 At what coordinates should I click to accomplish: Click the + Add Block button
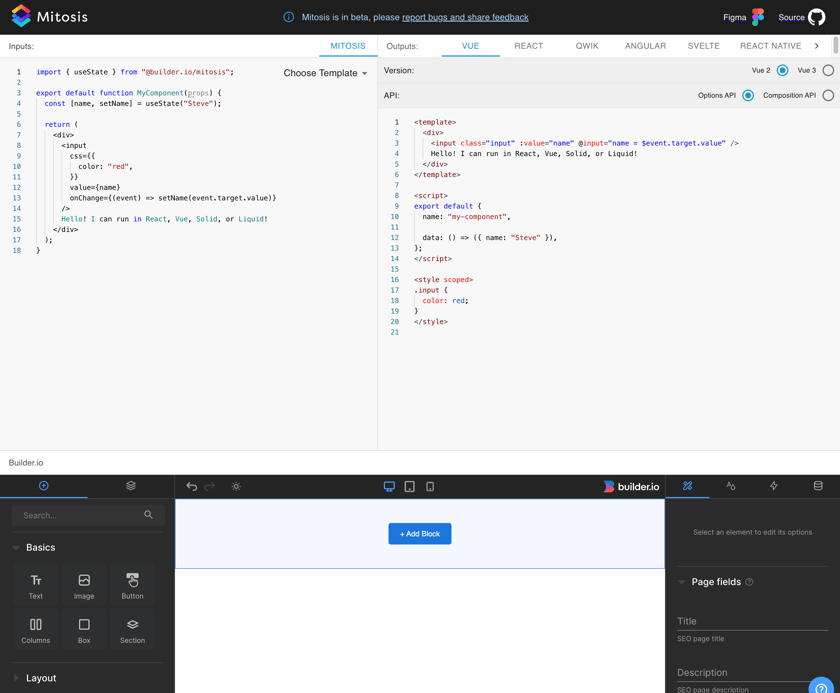coord(420,533)
